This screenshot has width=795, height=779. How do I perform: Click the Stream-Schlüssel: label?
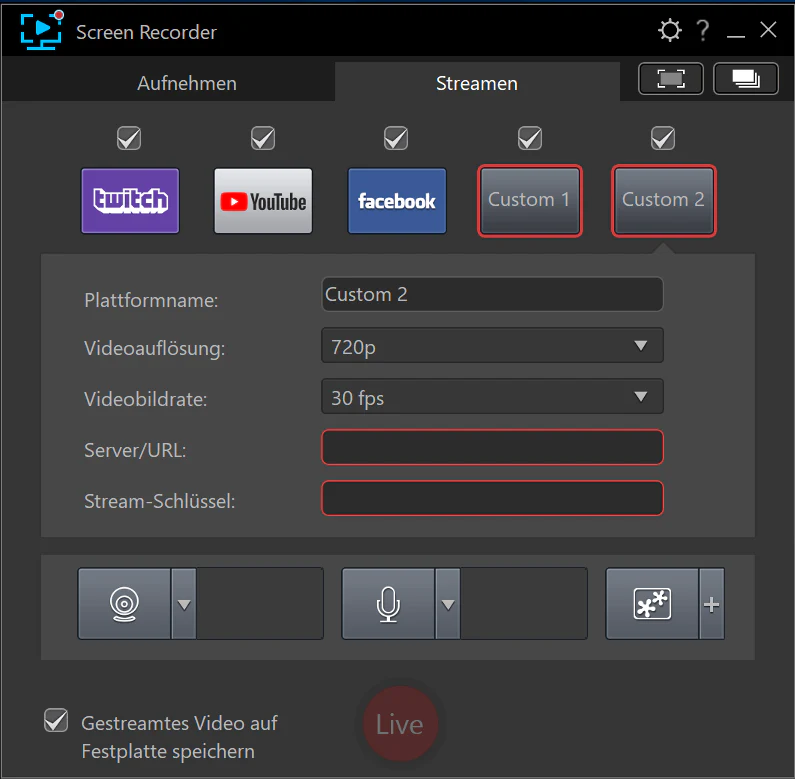tap(160, 501)
